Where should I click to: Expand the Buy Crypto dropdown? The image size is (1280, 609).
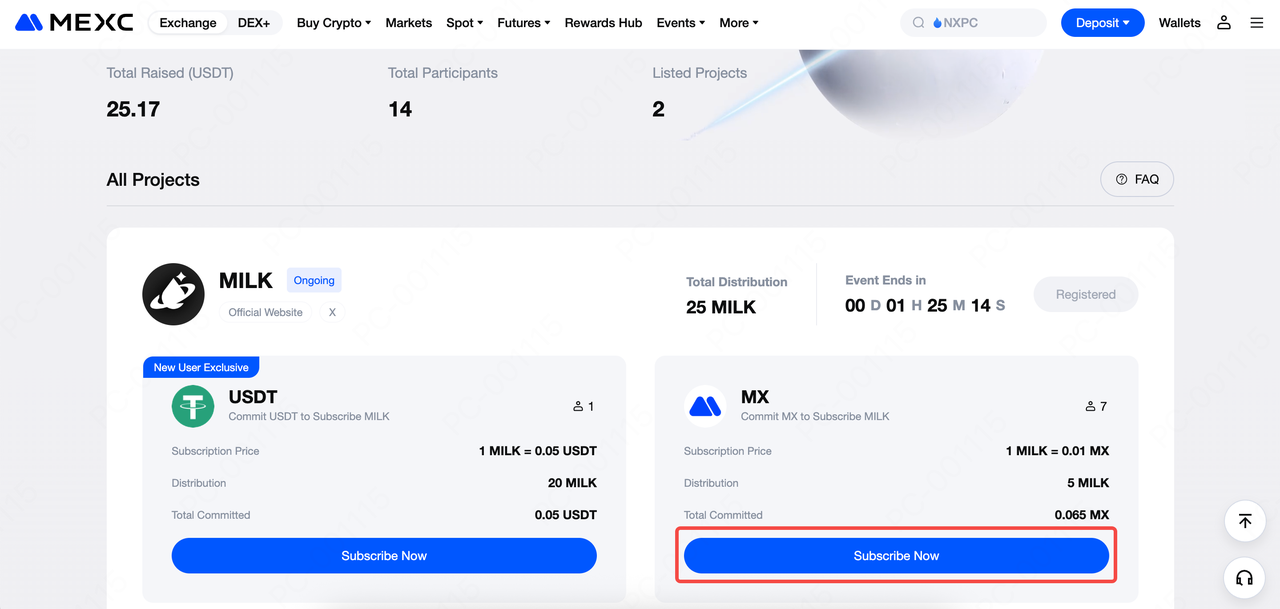[334, 22]
